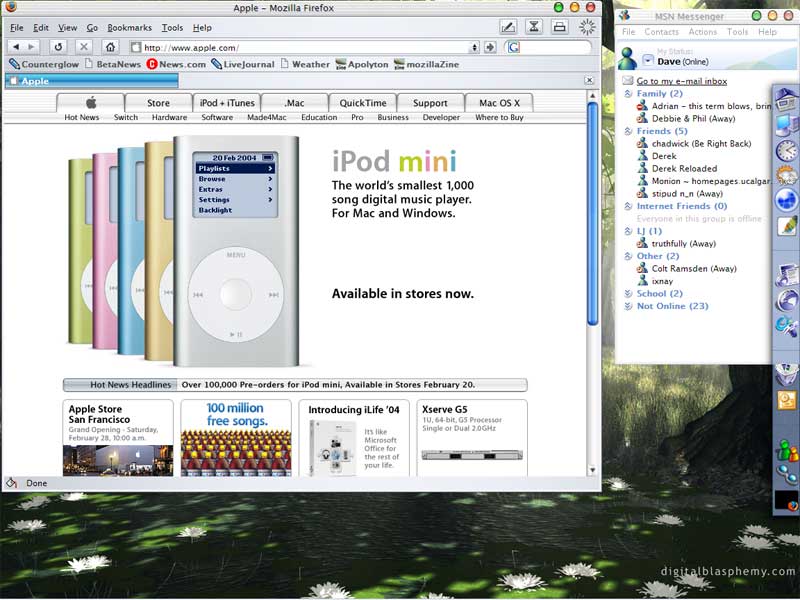Open the Firefox Edit menu

[41, 28]
